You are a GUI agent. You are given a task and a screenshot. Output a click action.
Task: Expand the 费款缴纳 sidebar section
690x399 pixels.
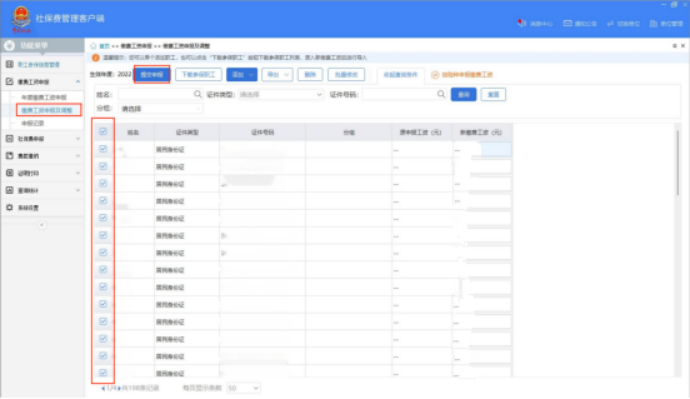(x=78, y=156)
